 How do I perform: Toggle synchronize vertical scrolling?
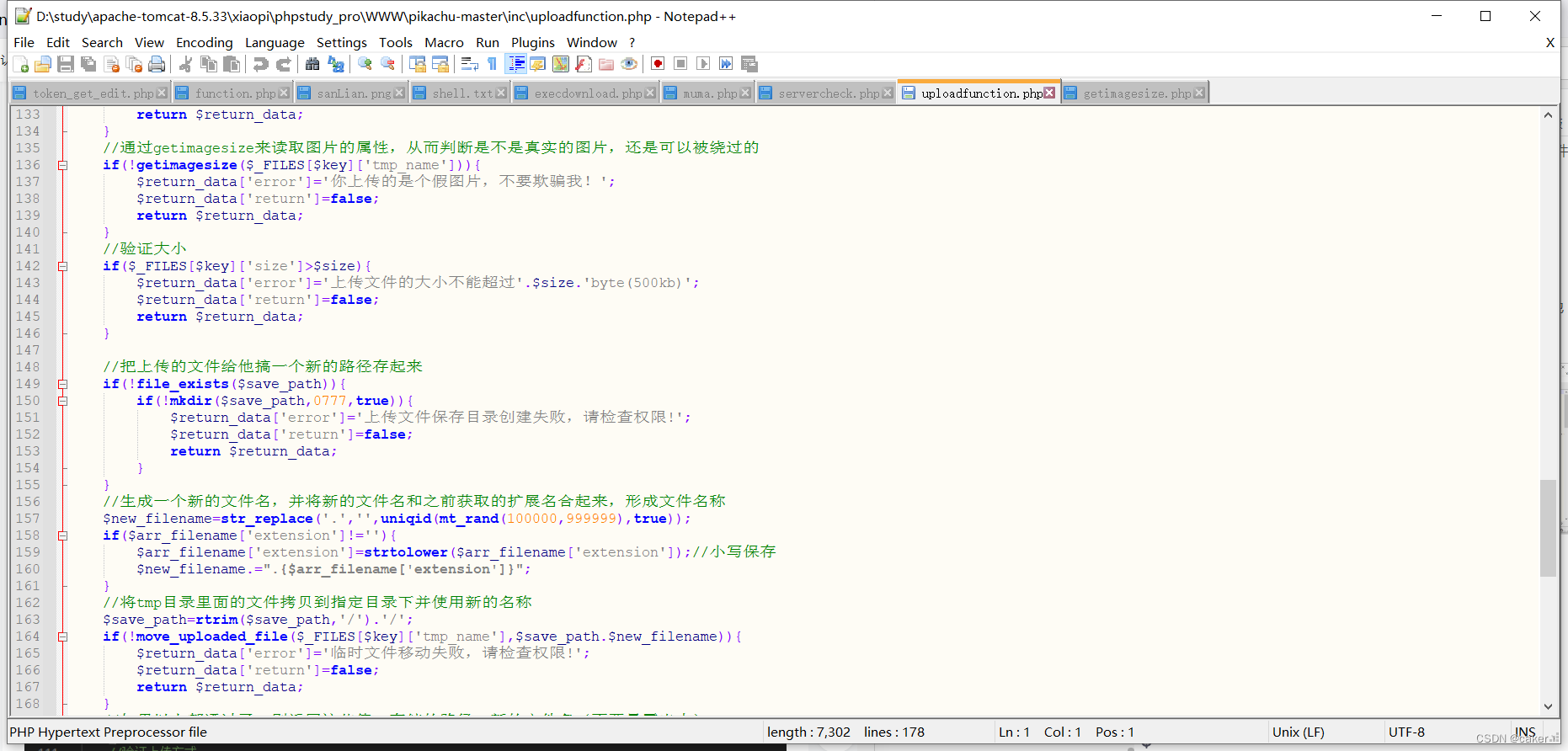tap(417, 64)
